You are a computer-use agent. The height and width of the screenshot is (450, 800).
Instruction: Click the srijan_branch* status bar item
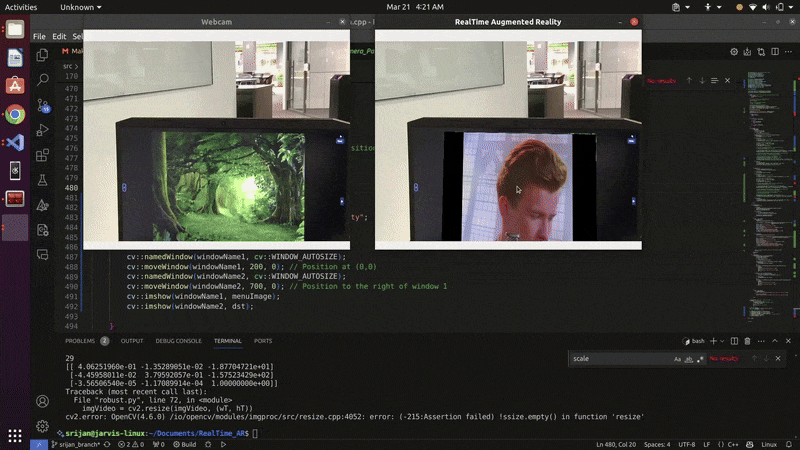[76, 444]
